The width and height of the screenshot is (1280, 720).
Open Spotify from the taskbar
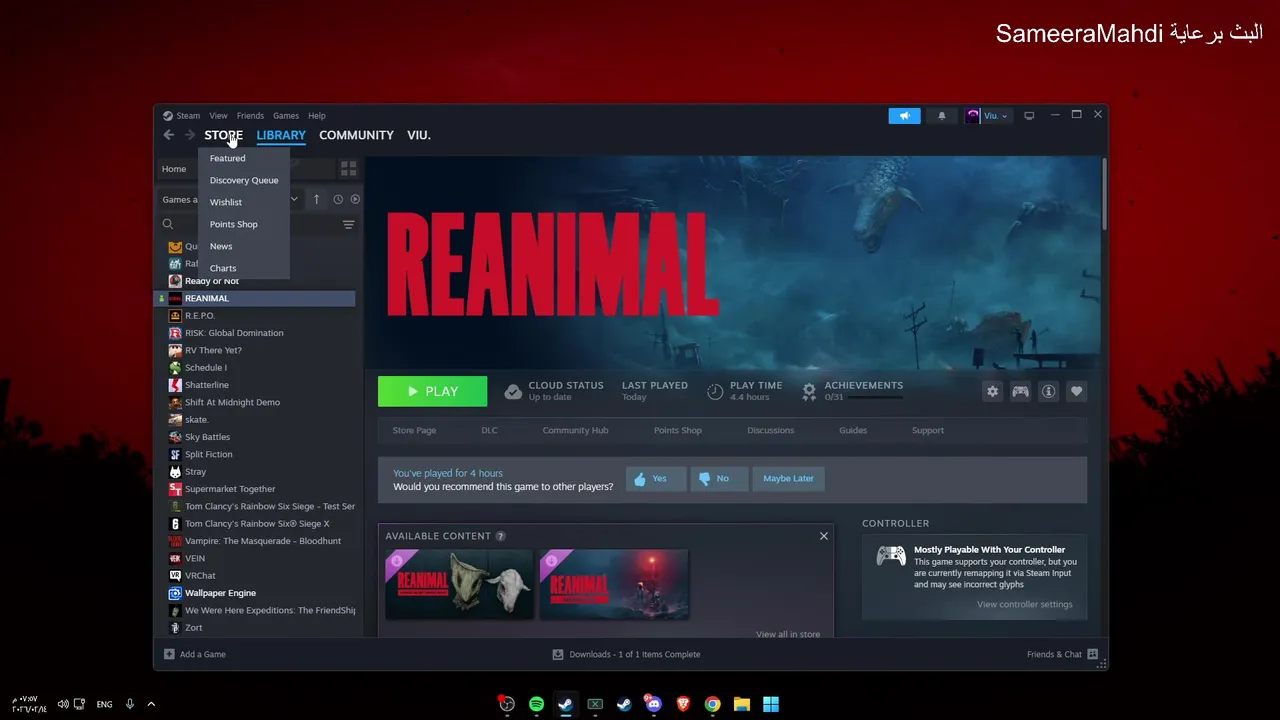pos(536,704)
